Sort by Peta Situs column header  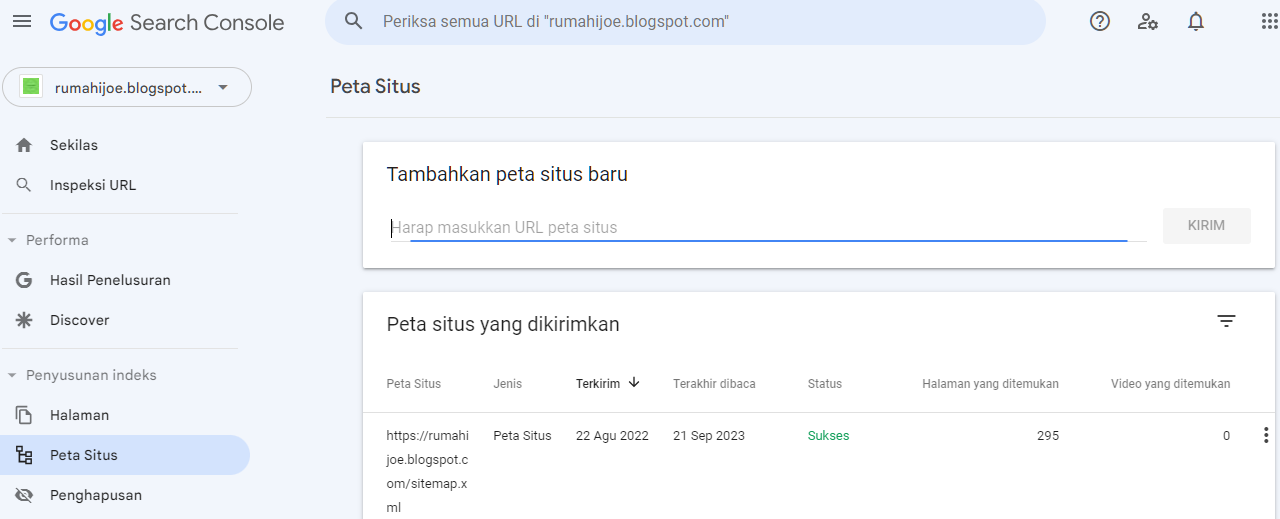coord(414,384)
